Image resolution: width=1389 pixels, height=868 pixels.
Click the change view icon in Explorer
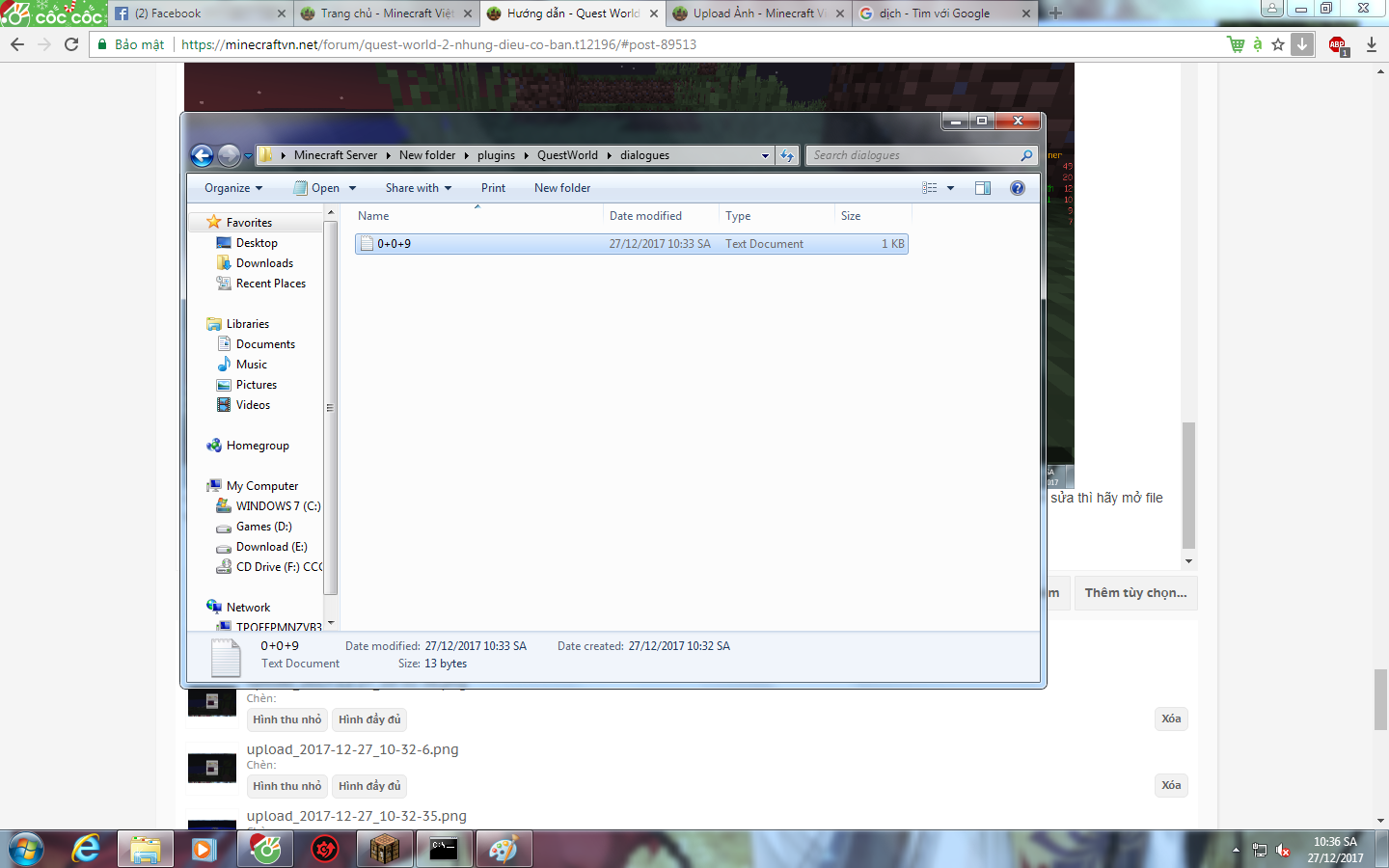tap(930, 188)
